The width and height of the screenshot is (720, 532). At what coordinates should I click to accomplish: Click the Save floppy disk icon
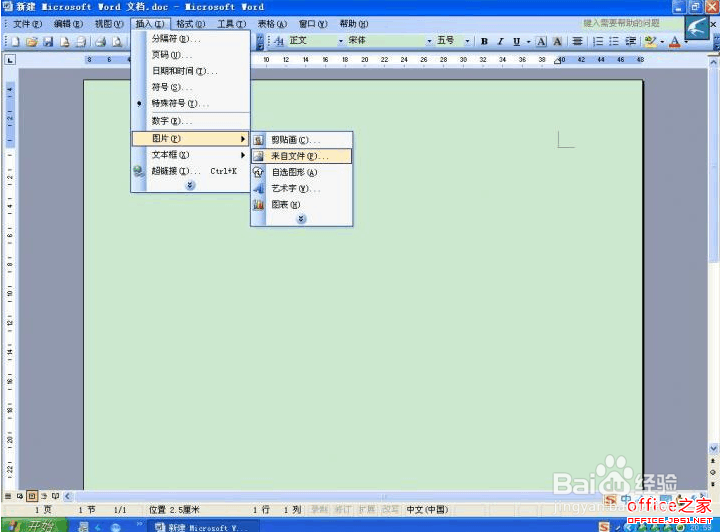point(48,42)
